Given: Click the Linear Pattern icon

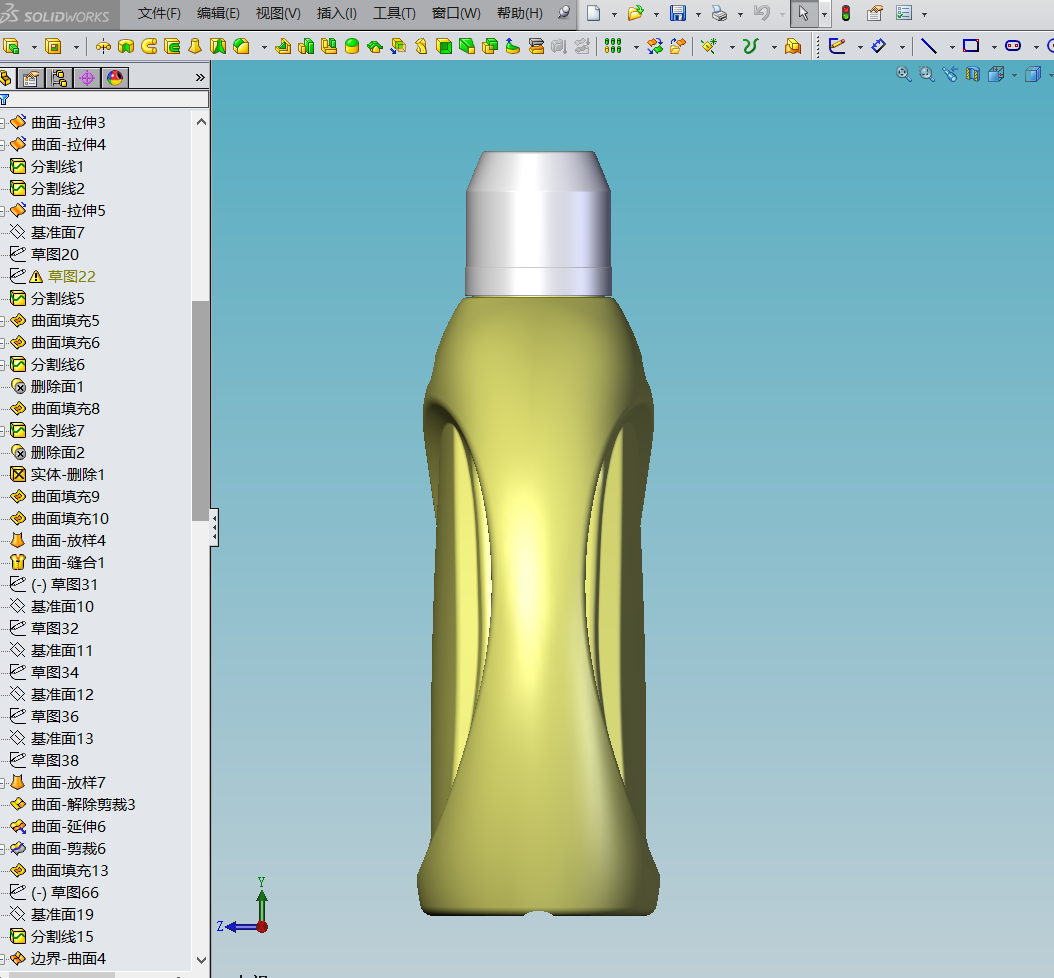Looking at the screenshot, I should 612,46.
